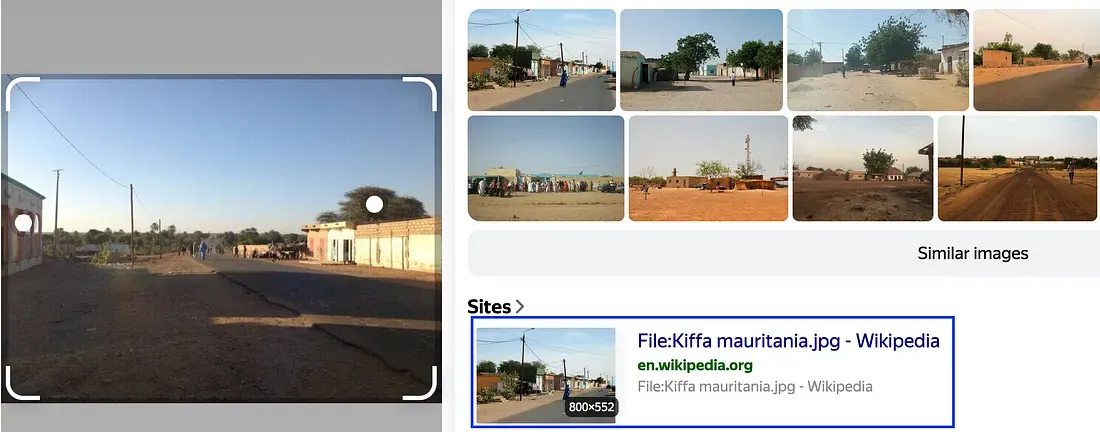Open second similar image with green trees
1100x432 pixels.
(702, 60)
